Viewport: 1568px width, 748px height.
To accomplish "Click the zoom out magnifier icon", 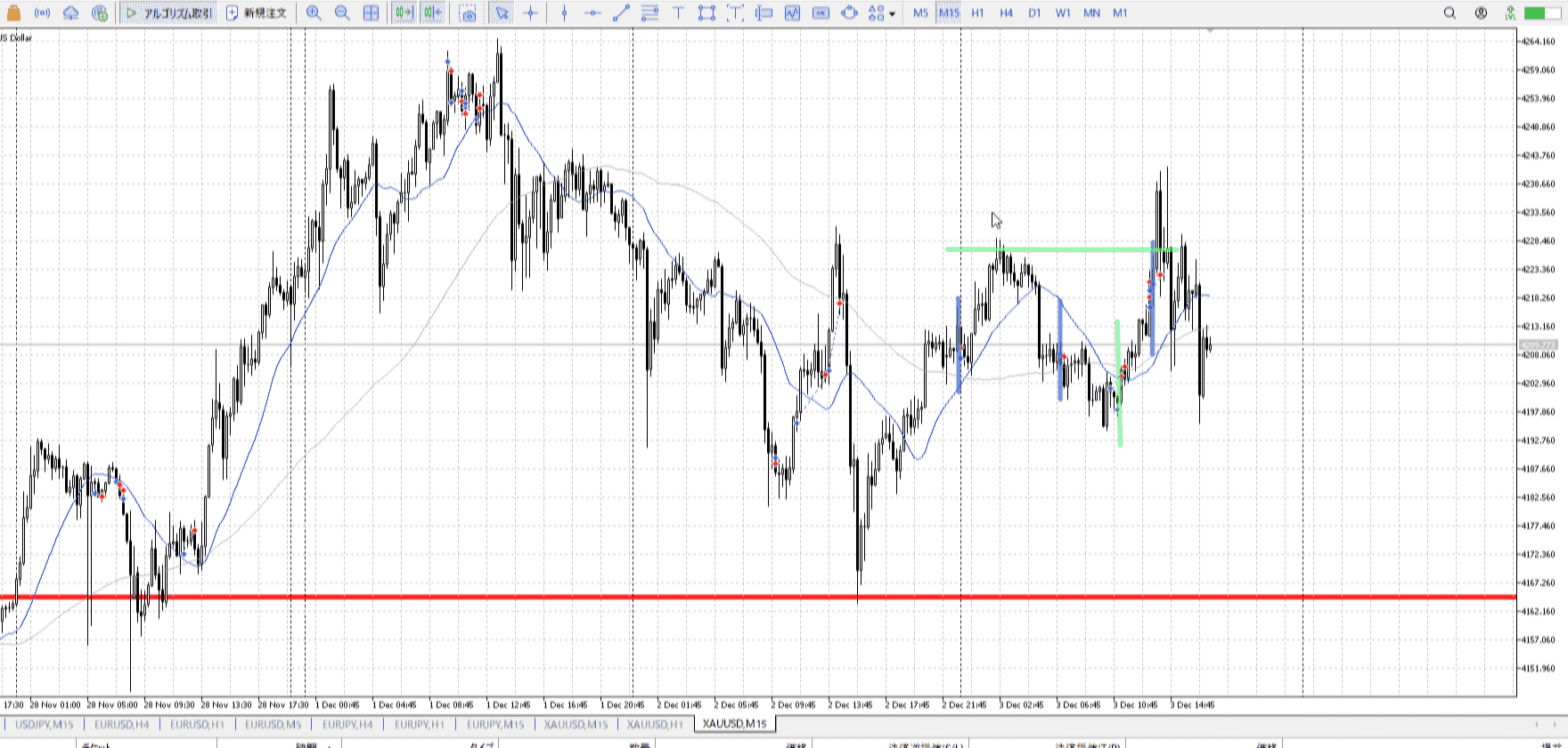I will 342,13.
